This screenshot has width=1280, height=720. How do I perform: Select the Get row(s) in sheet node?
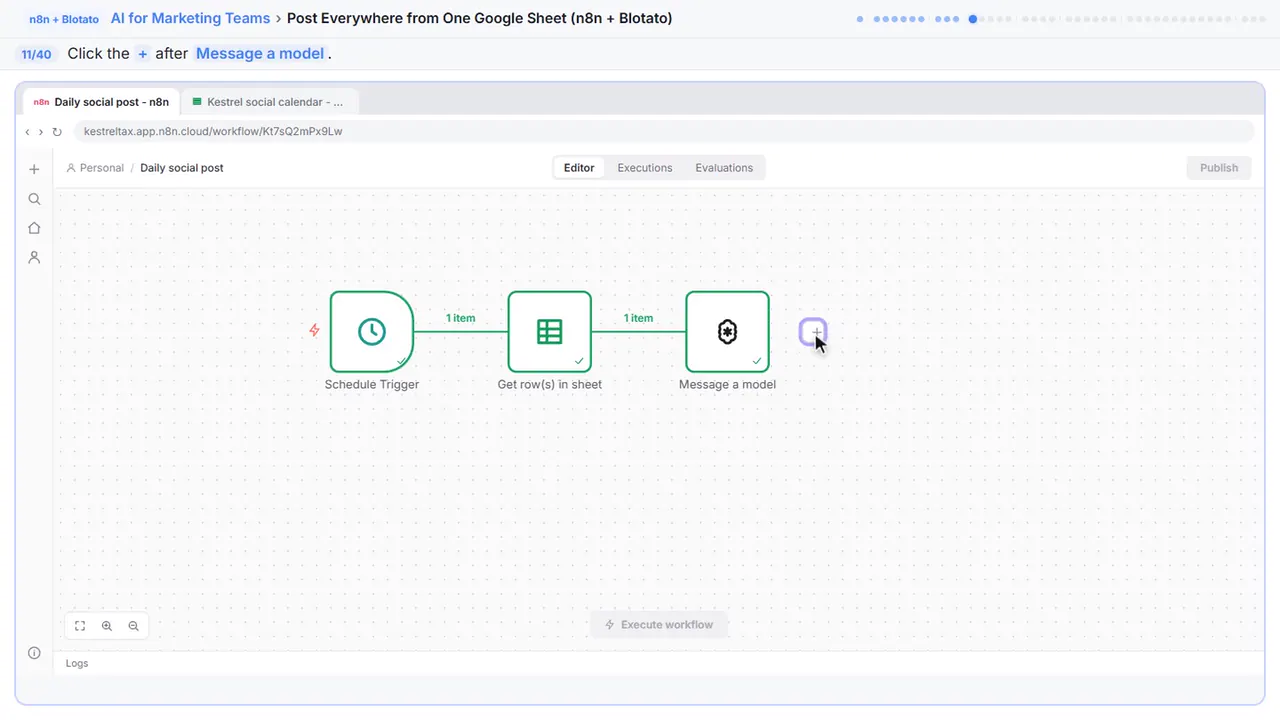click(x=550, y=332)
